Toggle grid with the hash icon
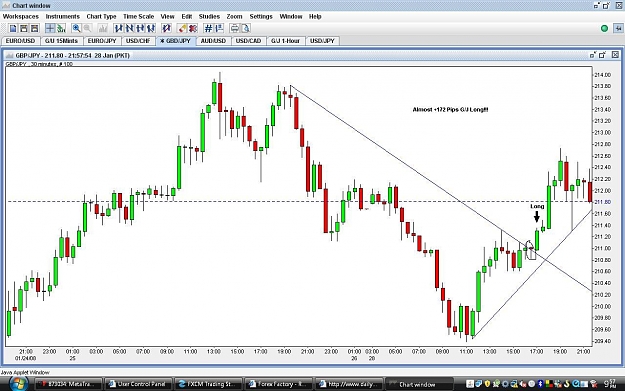 (208, 28)
